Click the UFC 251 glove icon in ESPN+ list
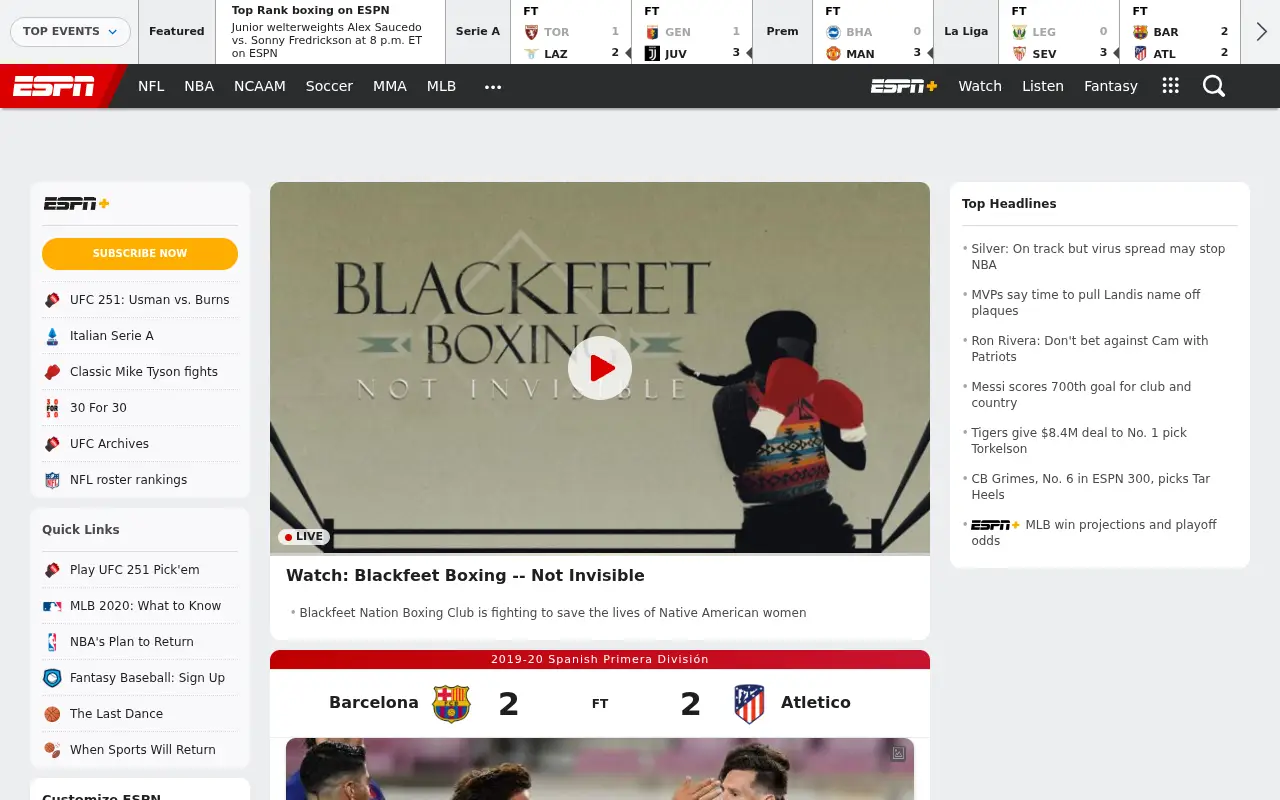The image size is (1280, 800). pyautogui.click(x=52, y=300)
